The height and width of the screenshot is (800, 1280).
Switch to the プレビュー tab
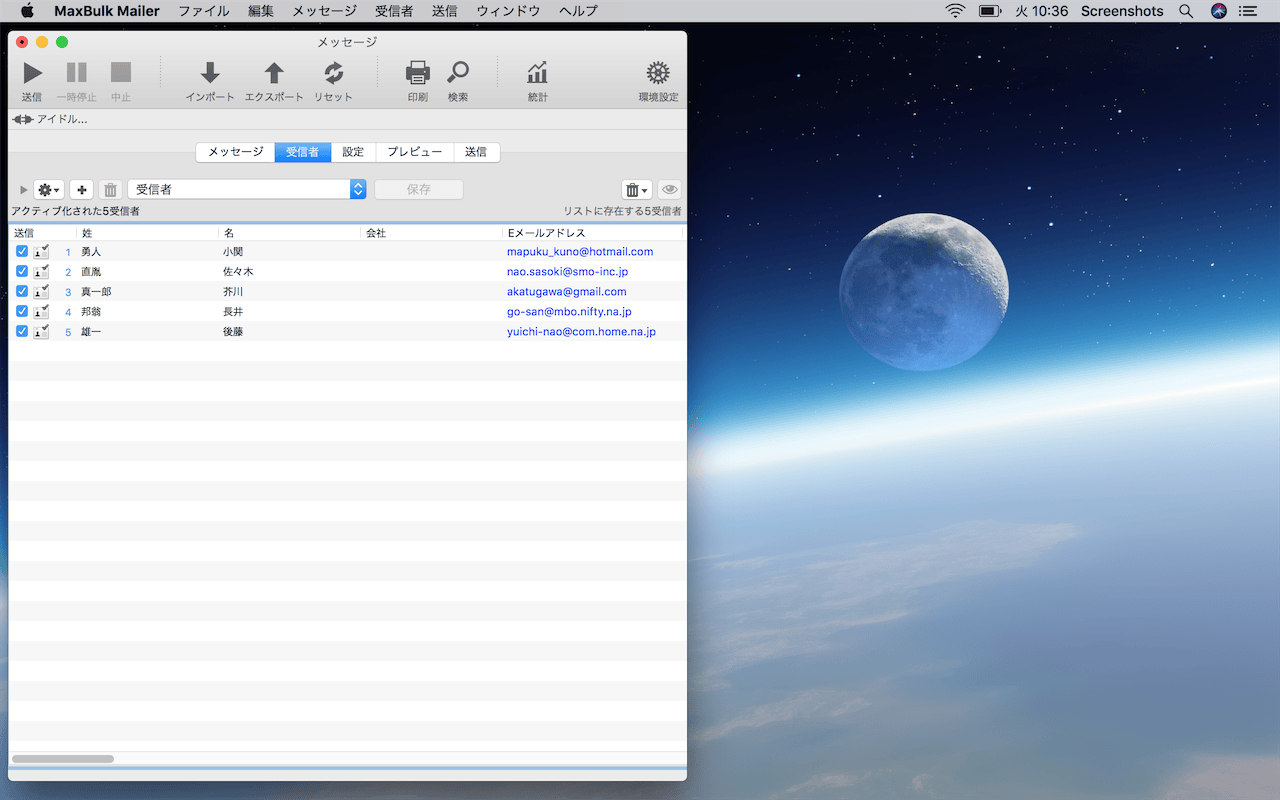(414, 152)
